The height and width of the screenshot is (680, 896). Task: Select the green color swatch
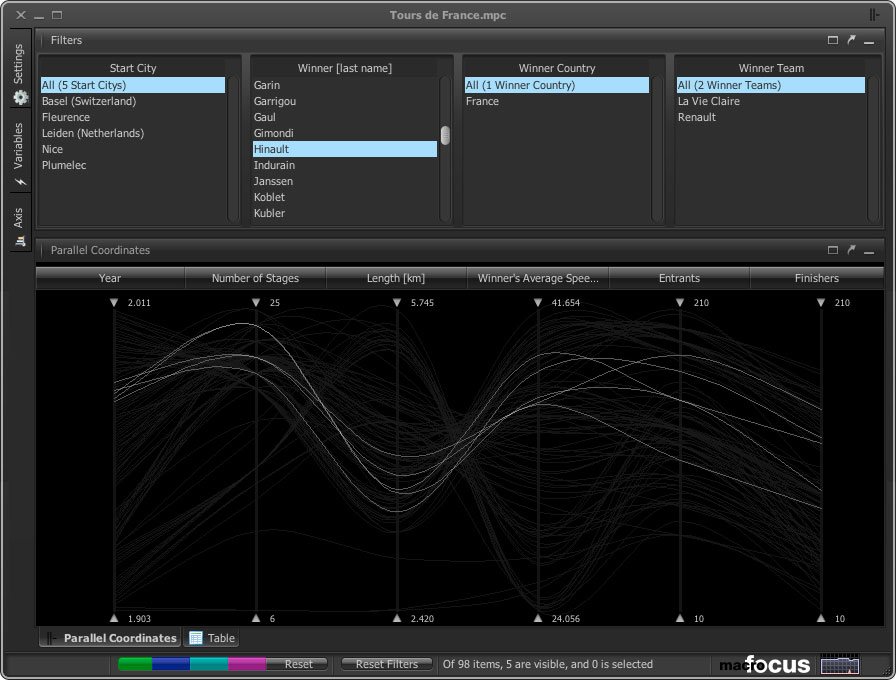pyautogui.click(x=135, y=664)
